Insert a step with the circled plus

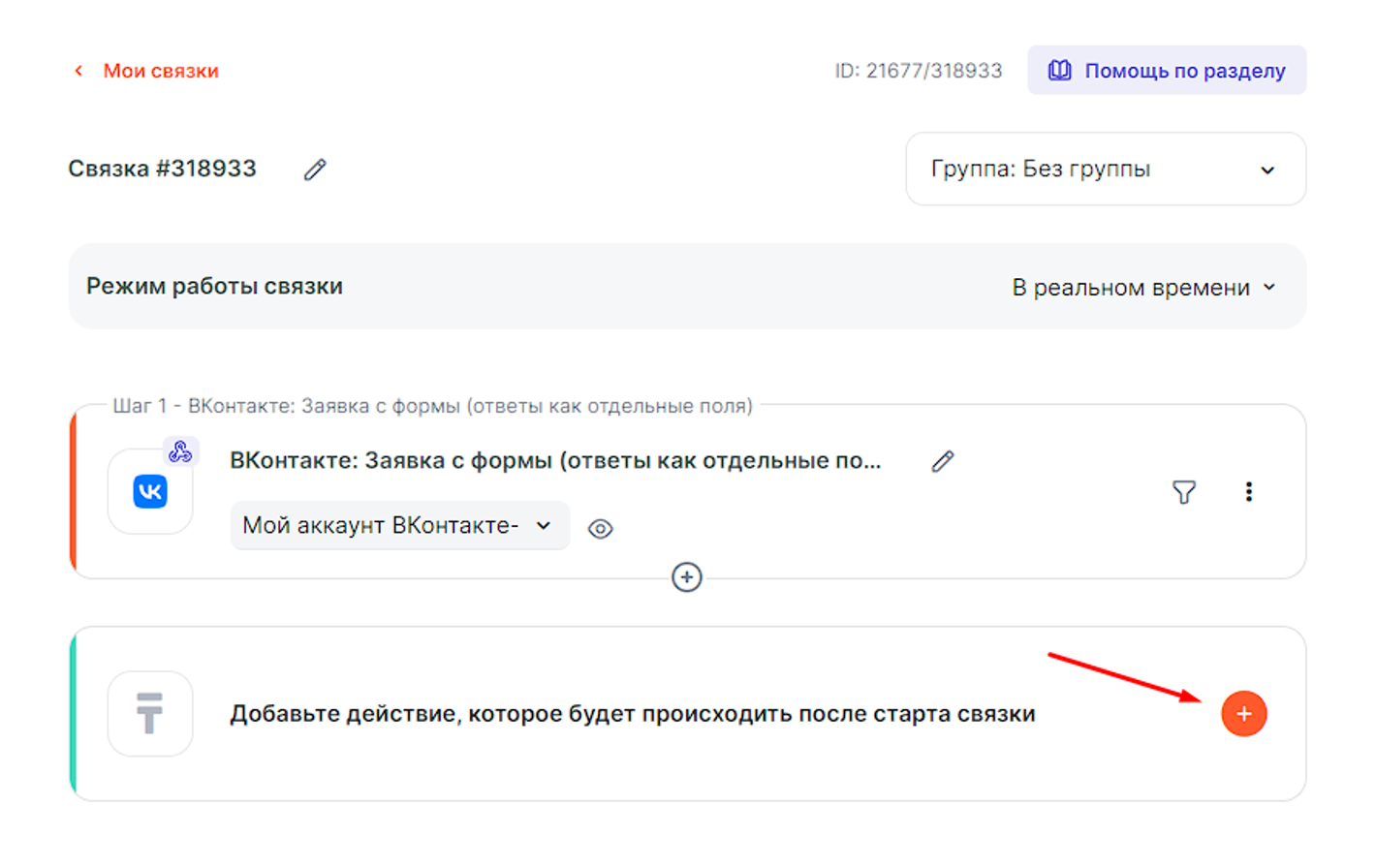686,577
